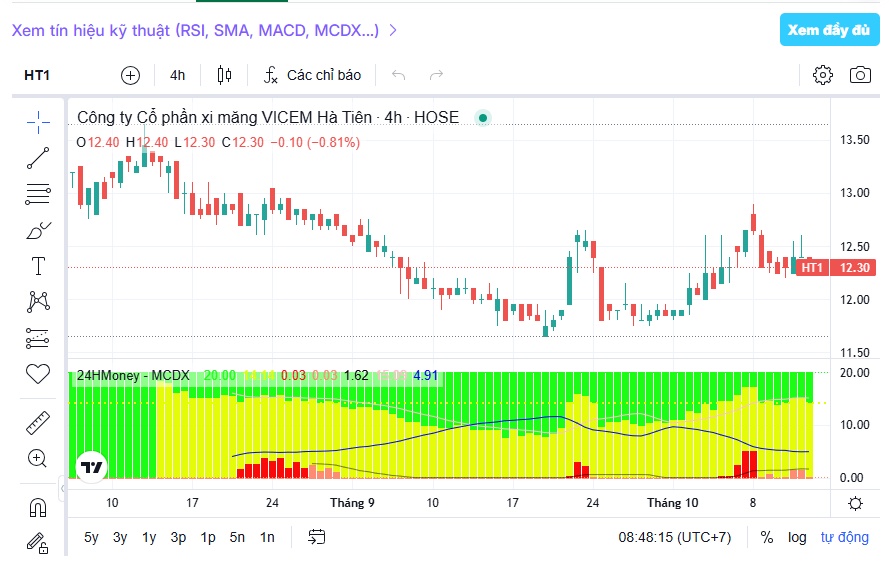Select the trend line drawing tool
Viewport: 889px width, 562px height.
[38, 158]
